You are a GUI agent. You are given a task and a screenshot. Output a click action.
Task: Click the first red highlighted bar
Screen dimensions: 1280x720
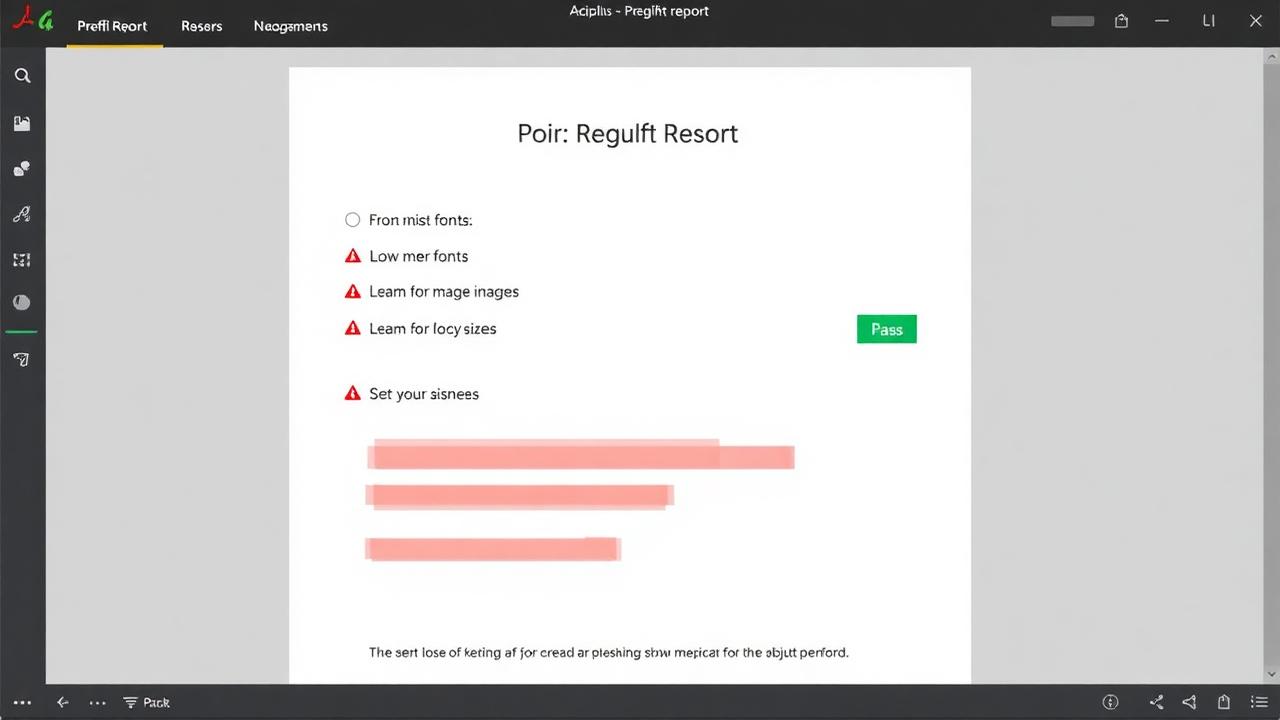pyautogui.click(x=581, y=455)
